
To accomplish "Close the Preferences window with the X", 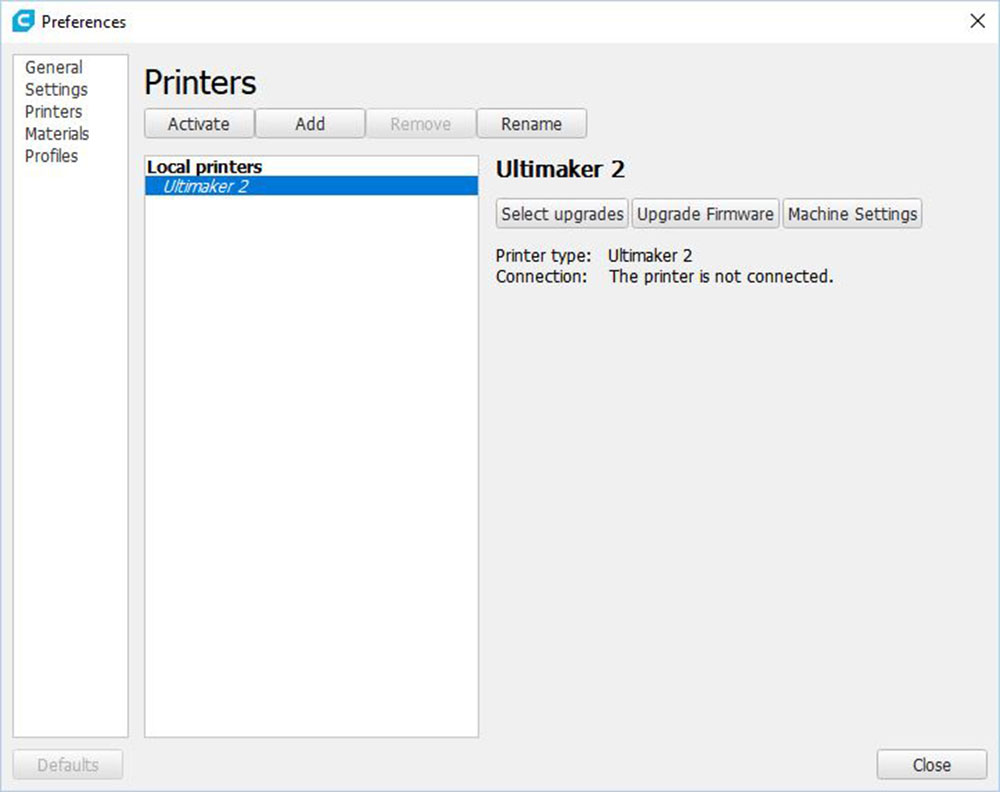I will coord(977,21).
